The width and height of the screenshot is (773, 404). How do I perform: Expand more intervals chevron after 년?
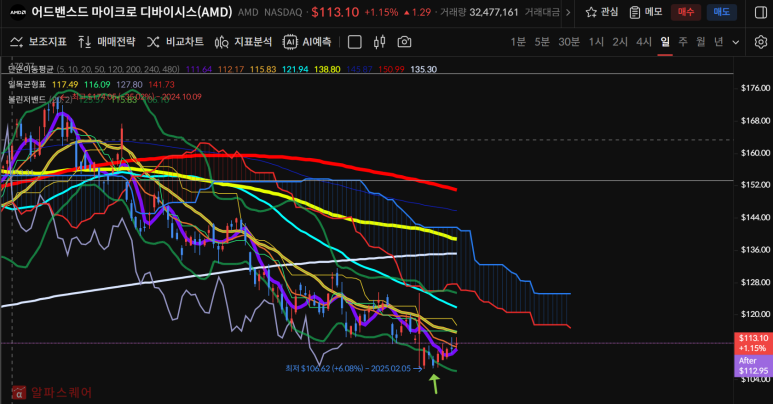736,42
